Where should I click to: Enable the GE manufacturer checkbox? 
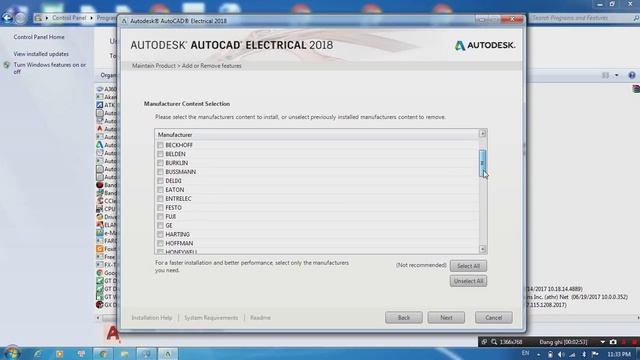(x=160, y=225)
